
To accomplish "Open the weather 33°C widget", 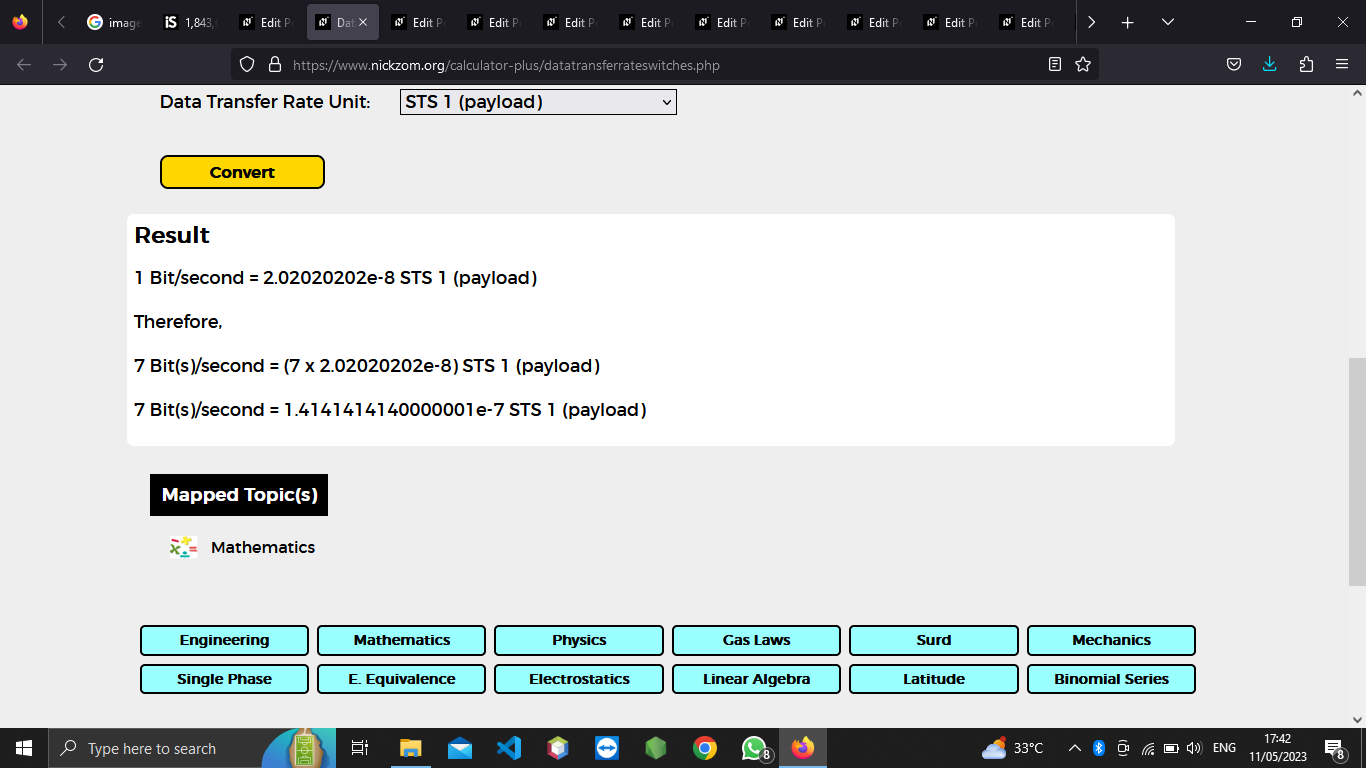I will point(1012,748).
